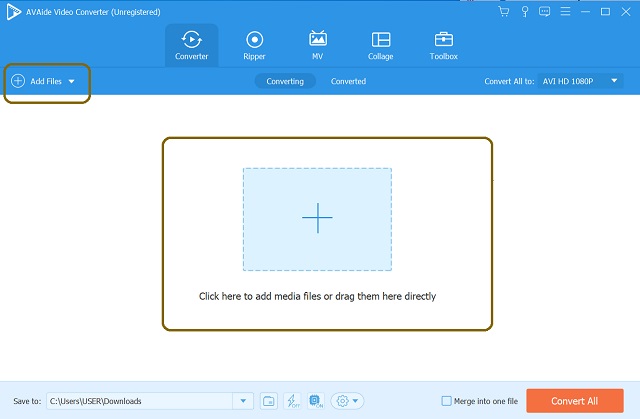Open the AVI HD 1080P format dropdown
Viewport: 640px width, 419px height.
pyautogui.click(x=580, y=81)
